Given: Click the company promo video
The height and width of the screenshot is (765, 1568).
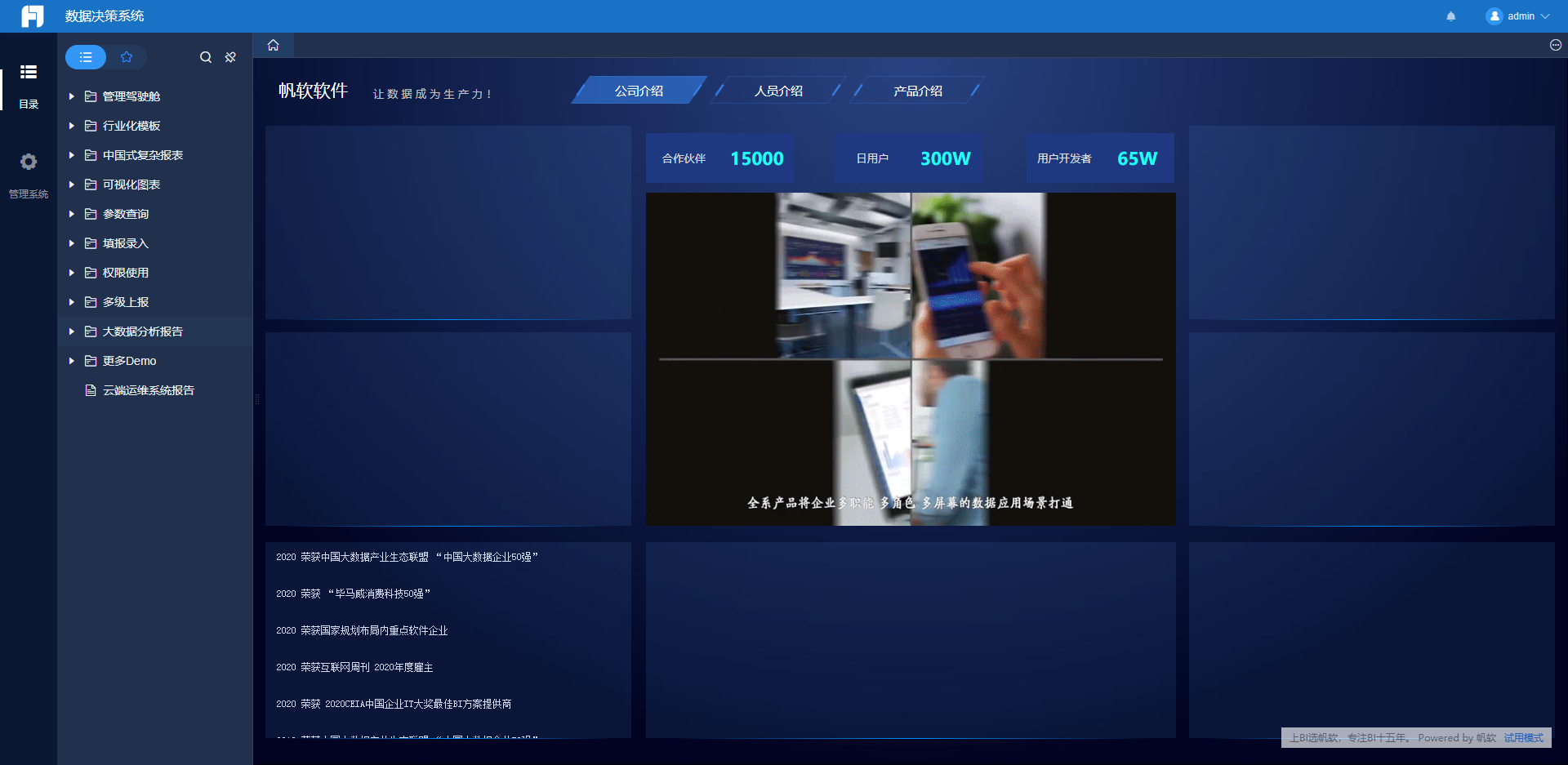Looking at the screenshot, I should click(911, 359).
